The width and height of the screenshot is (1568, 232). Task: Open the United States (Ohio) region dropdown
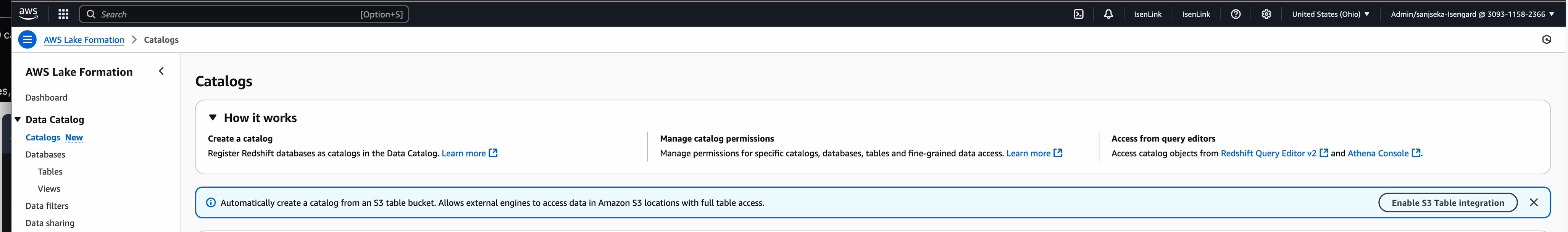coord(1330,14)
